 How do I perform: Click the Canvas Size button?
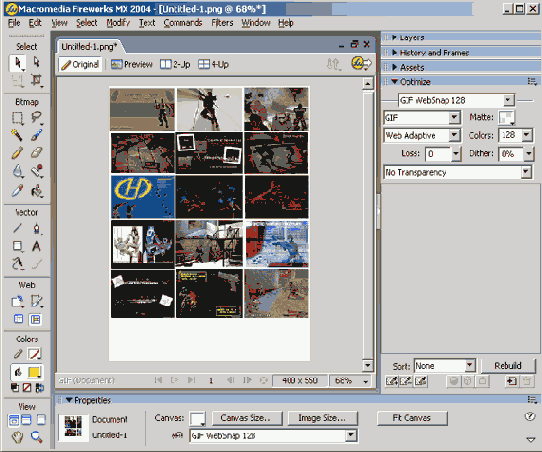click(247, 418)
